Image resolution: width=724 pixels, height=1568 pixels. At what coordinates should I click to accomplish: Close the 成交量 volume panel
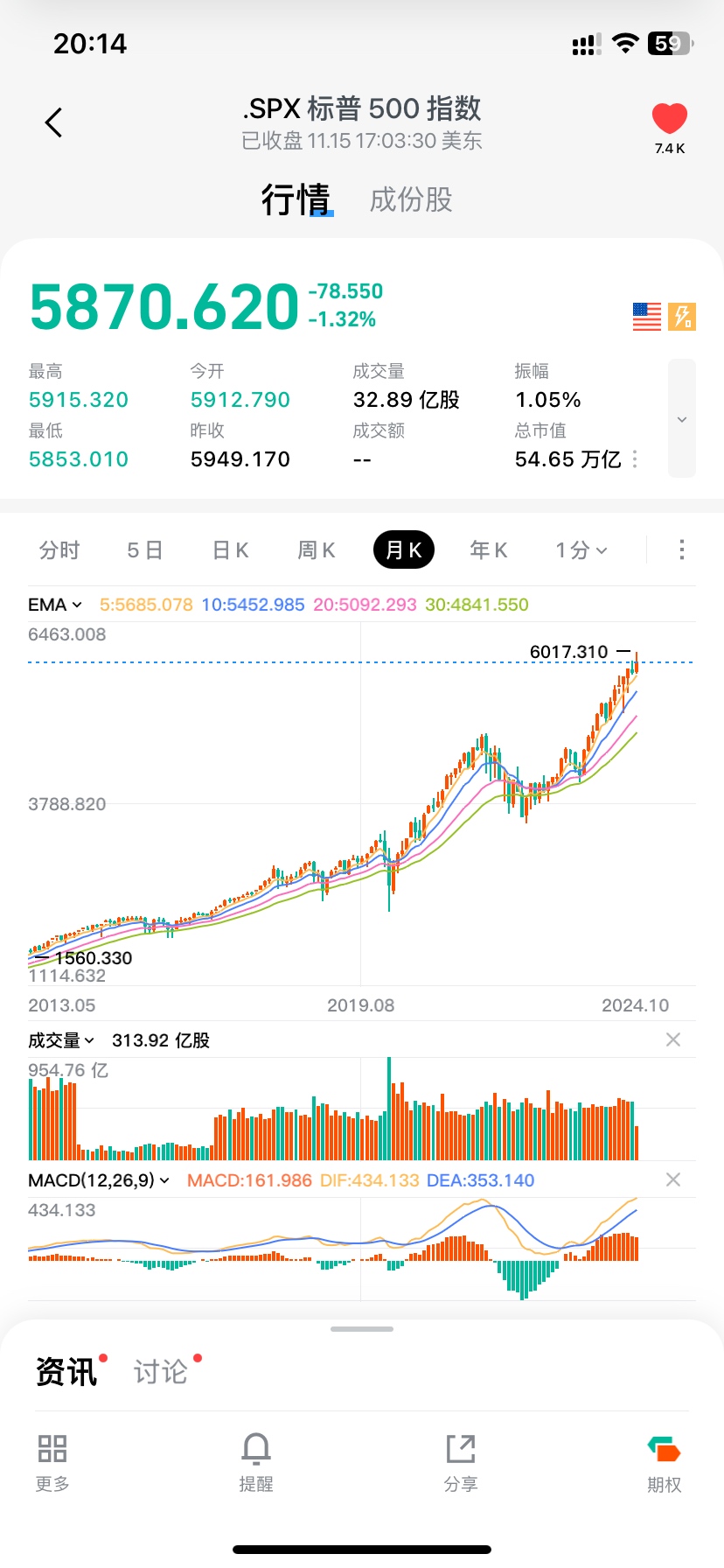[x=672, y=1039]
